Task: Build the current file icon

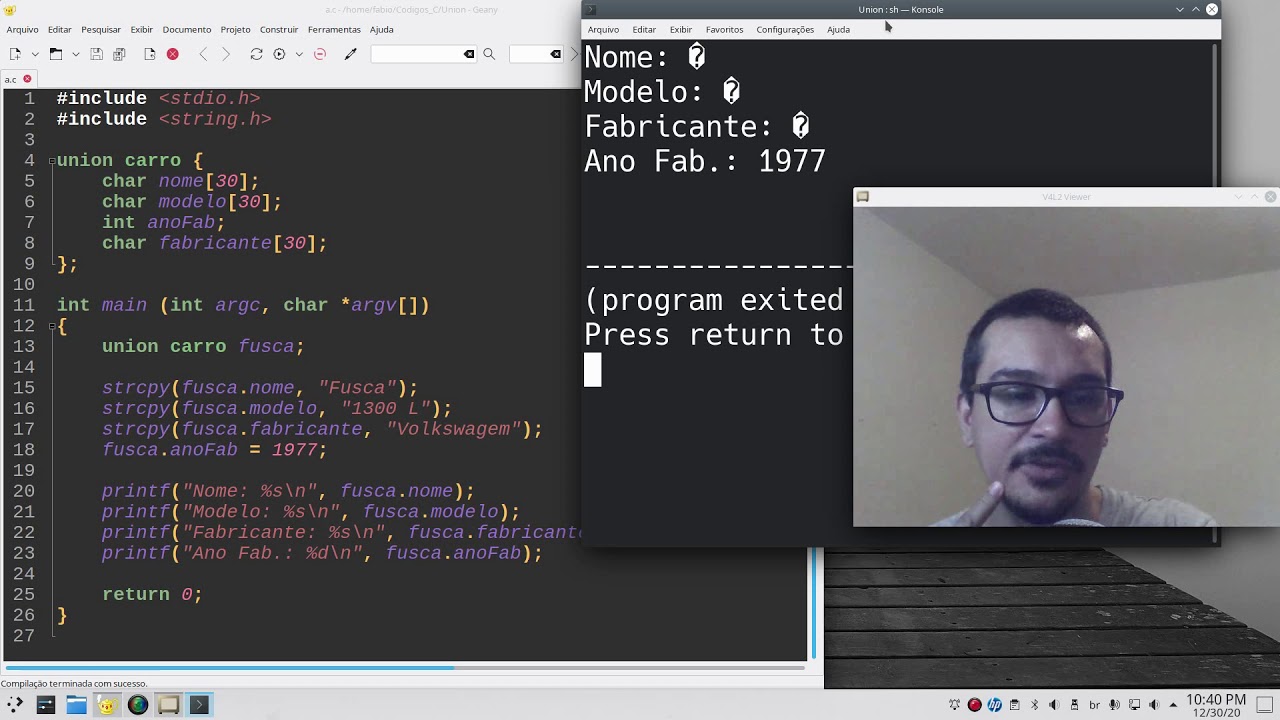Action: point(279,54)
